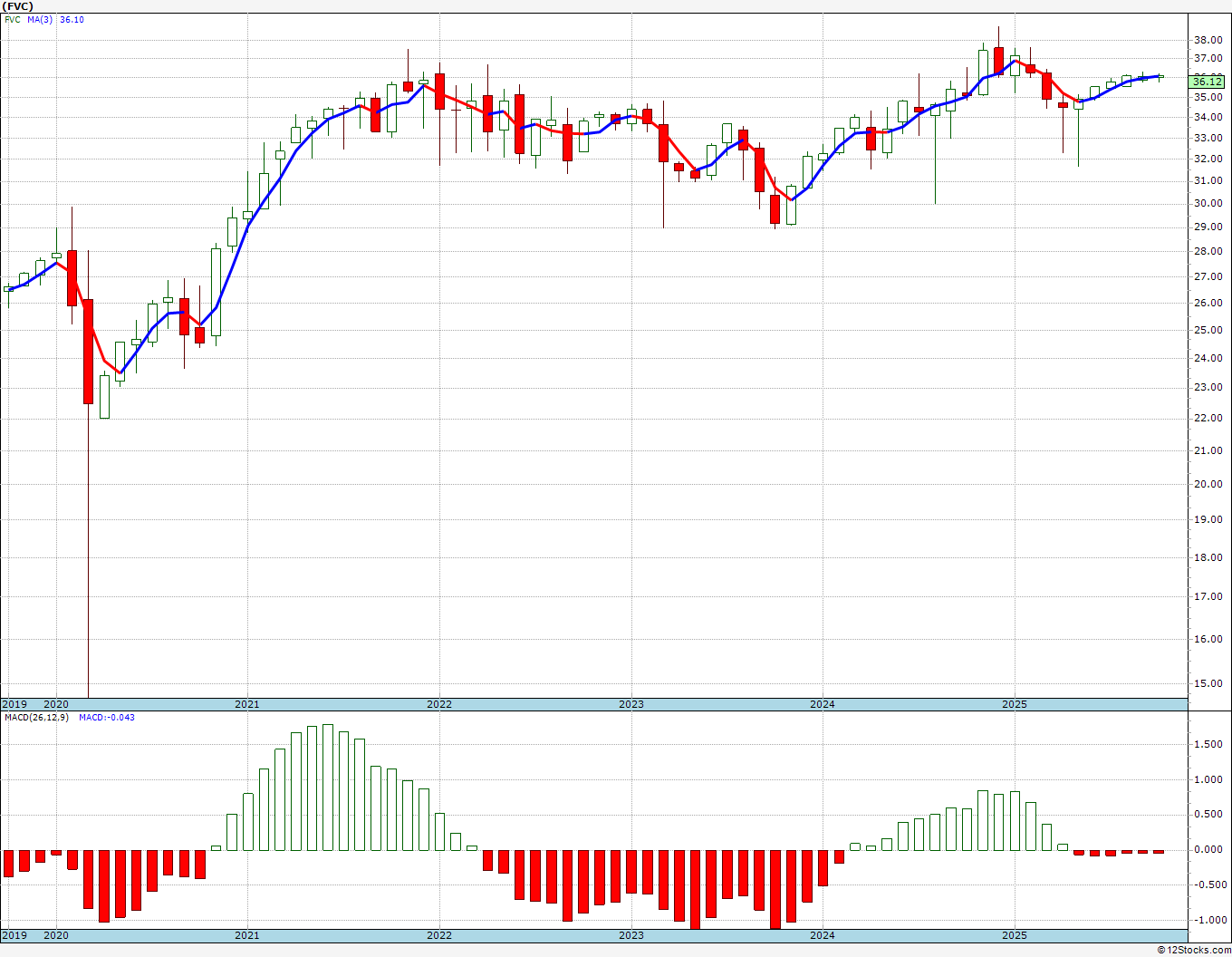1232x957 pixels.
Task: Click the 24.00 price axis label
Action: pos(1208,358)
